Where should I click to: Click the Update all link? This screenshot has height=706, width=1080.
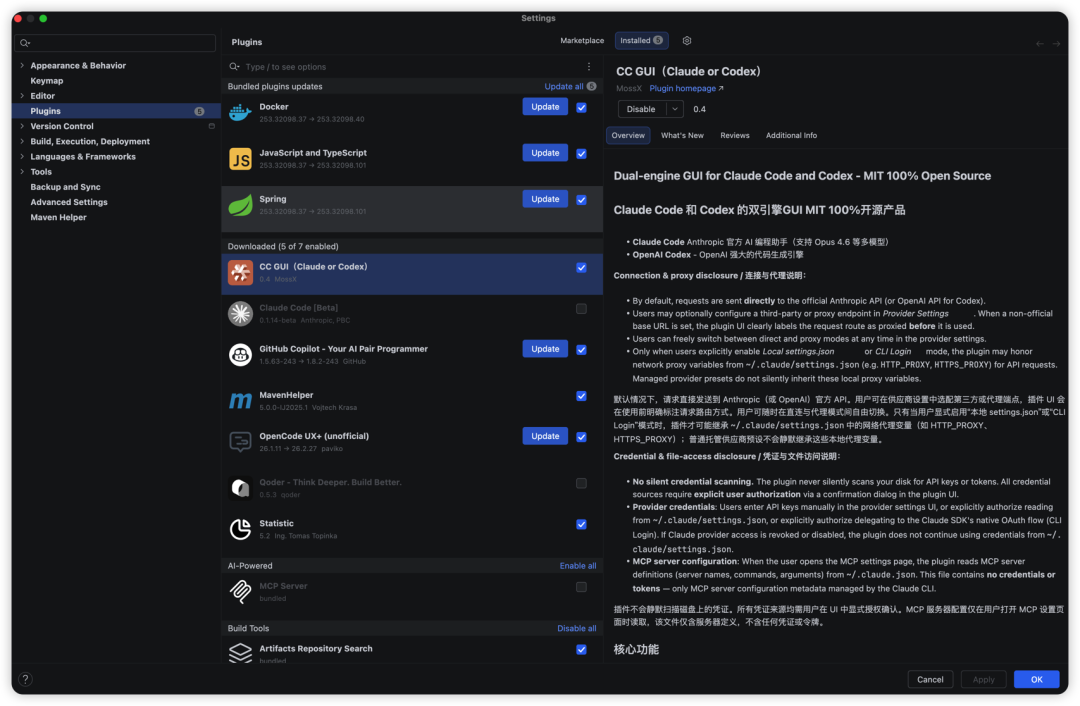[x=563, y=87]
